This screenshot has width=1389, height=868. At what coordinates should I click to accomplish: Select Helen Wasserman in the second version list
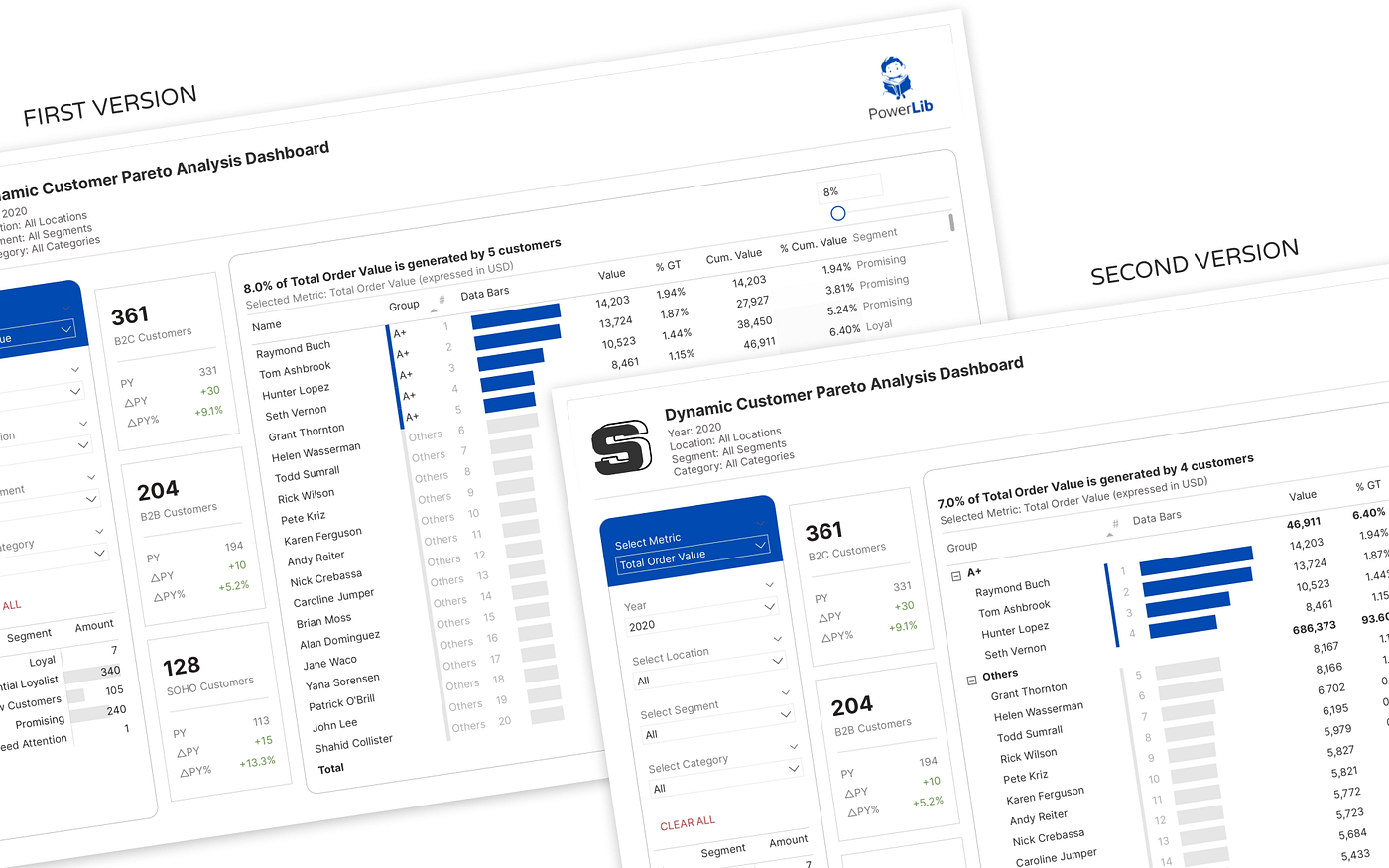point(1039,711)
